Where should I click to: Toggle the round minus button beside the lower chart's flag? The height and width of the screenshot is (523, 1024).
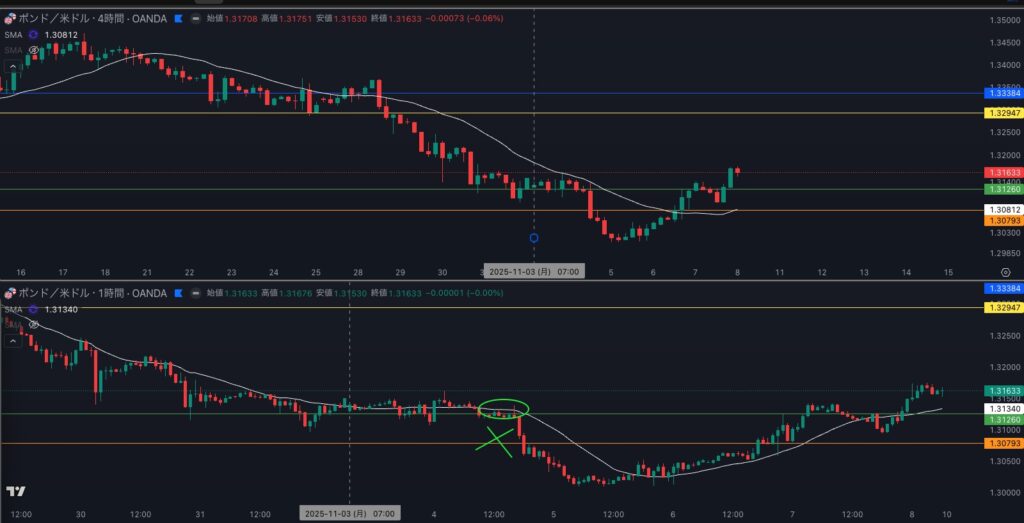coord(193,293)
